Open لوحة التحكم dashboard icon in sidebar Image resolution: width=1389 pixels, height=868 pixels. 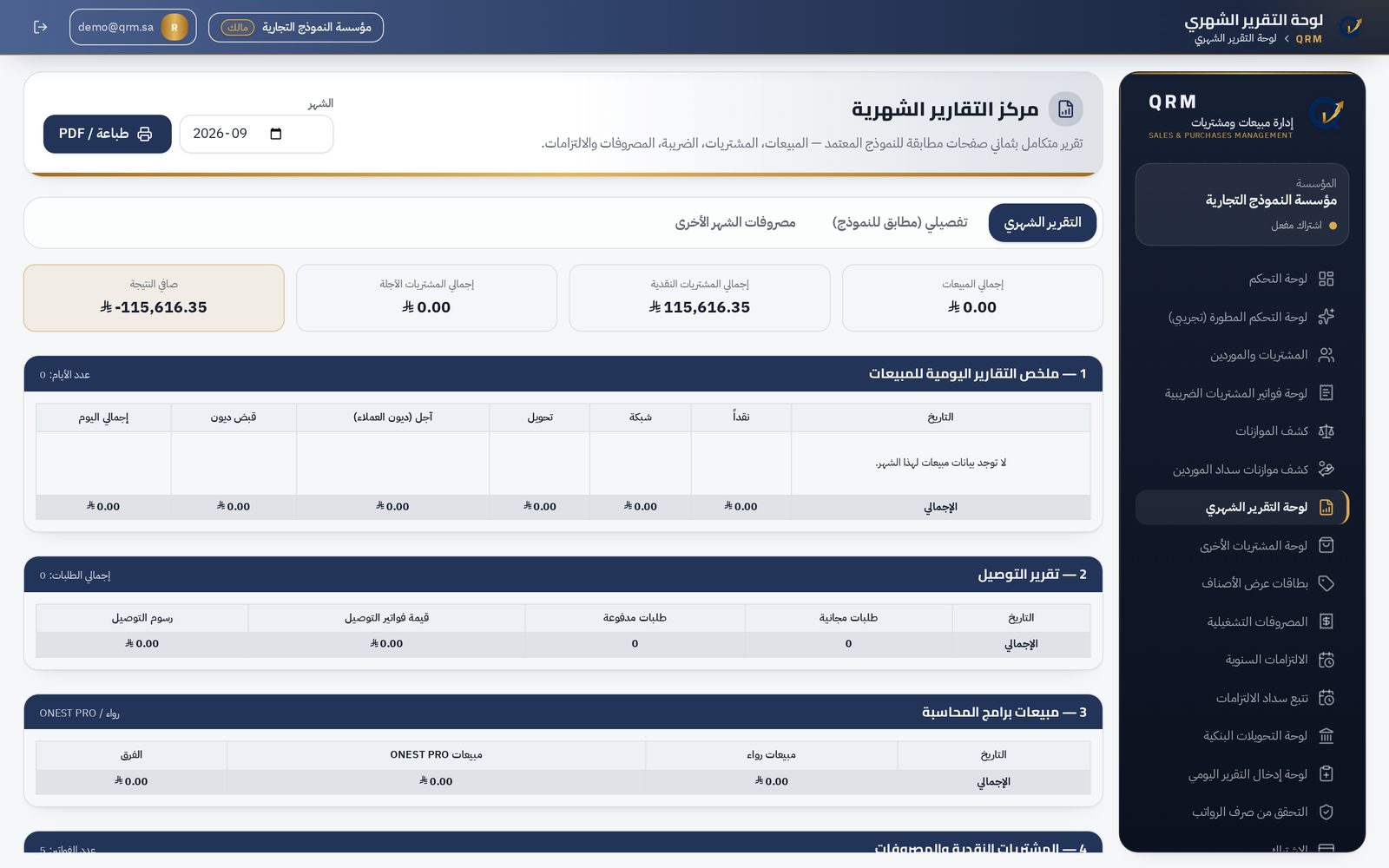1326,279
